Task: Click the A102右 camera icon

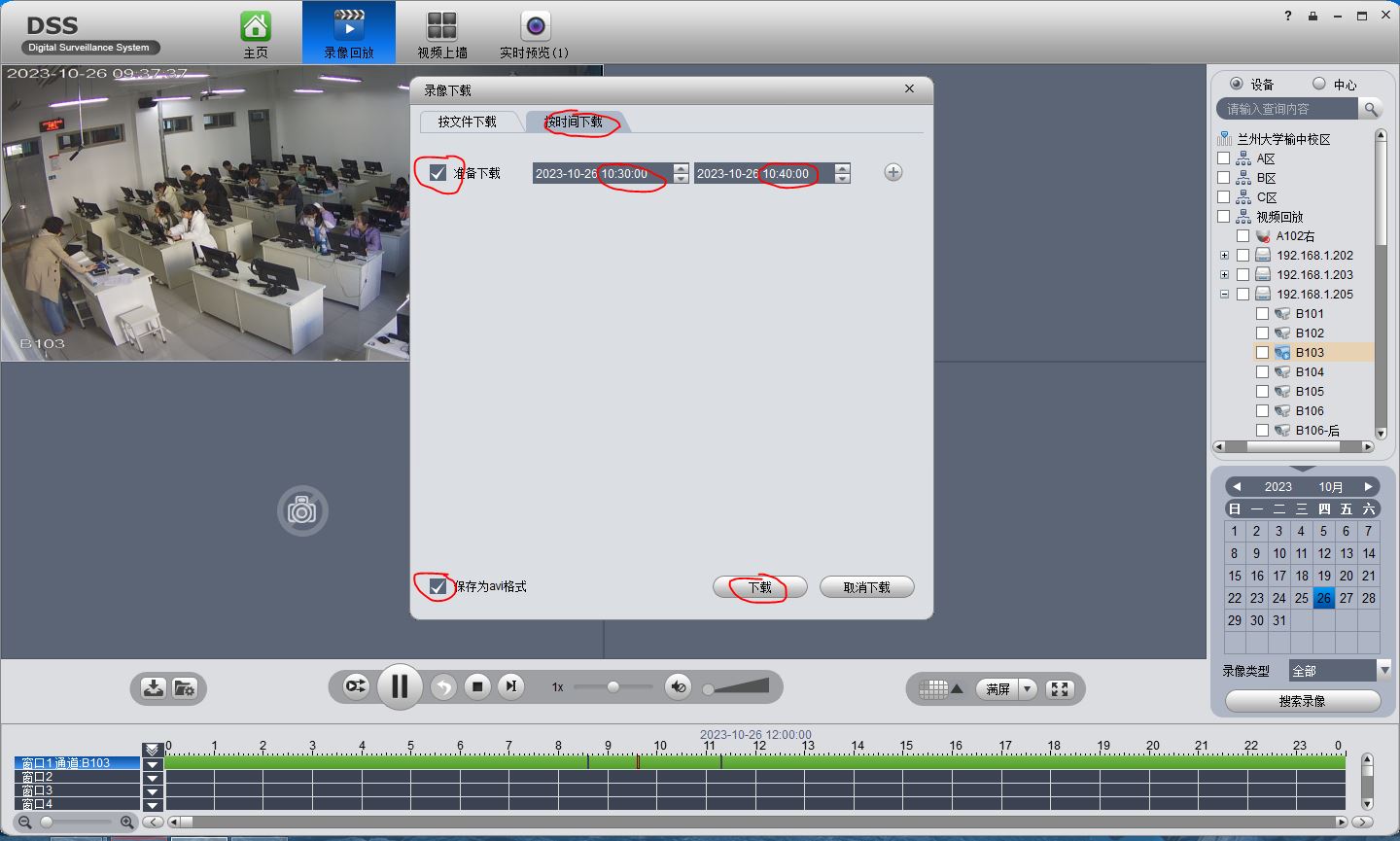Action: coord(1263,236)
